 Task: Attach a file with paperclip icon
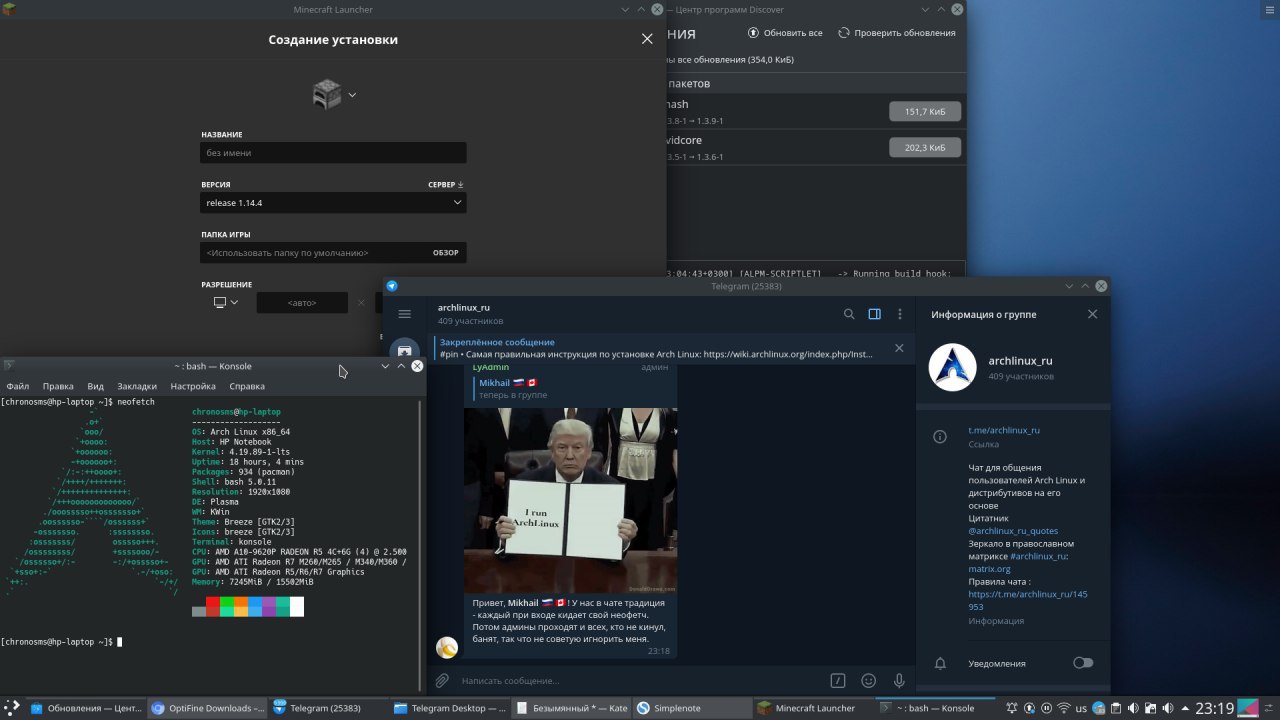442,681
